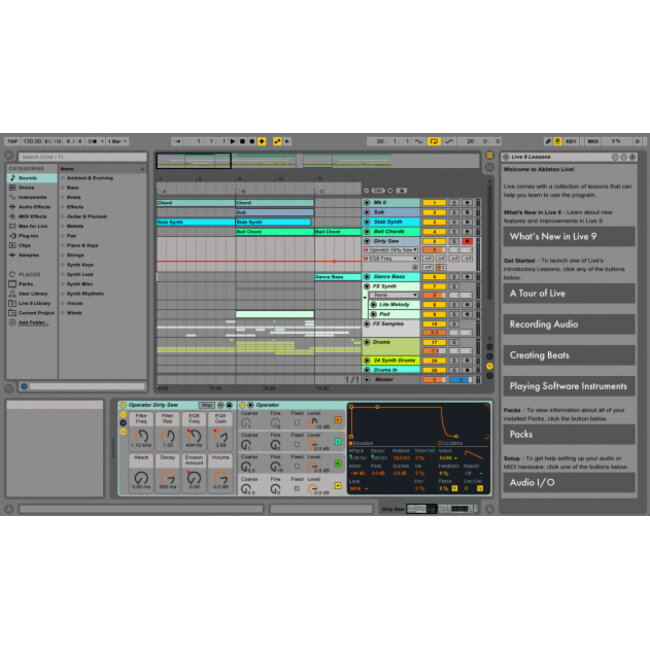
Task: Expand the Ambient & Evolving folder
Action: pyautogui.click(x=63, y=178)
